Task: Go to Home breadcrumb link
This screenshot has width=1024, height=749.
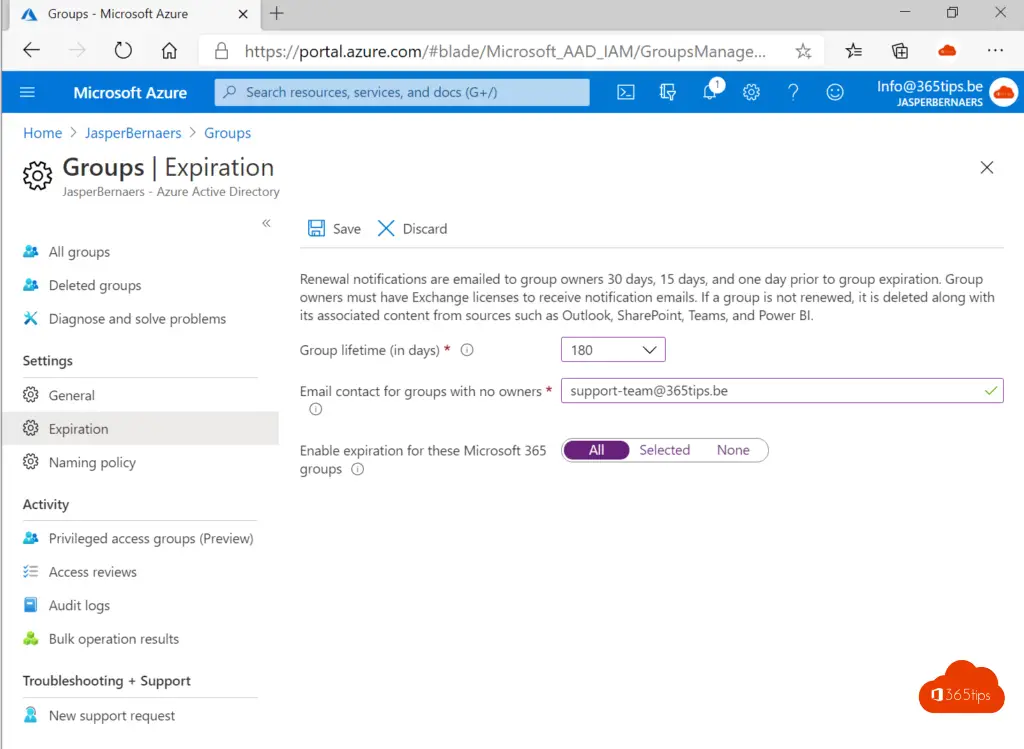Action: [x=42, y=133]
